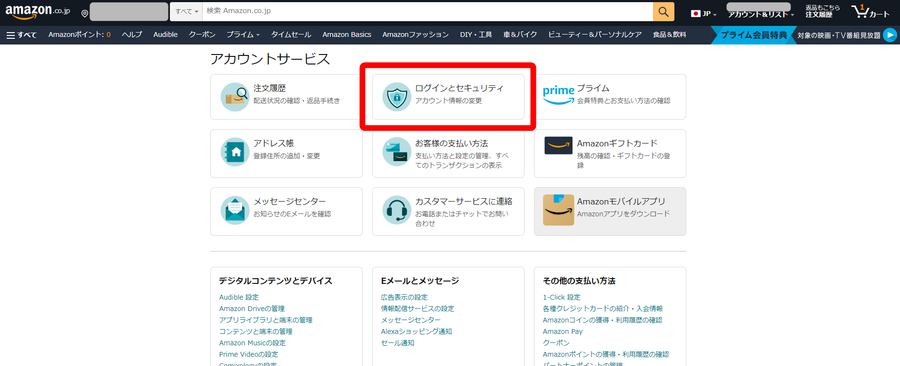Image resolution: width=900 pixels, height=366 pixels.
Task: Click 各種クレジットカードの紹介・入会情報 link
Action: (602, 309)
